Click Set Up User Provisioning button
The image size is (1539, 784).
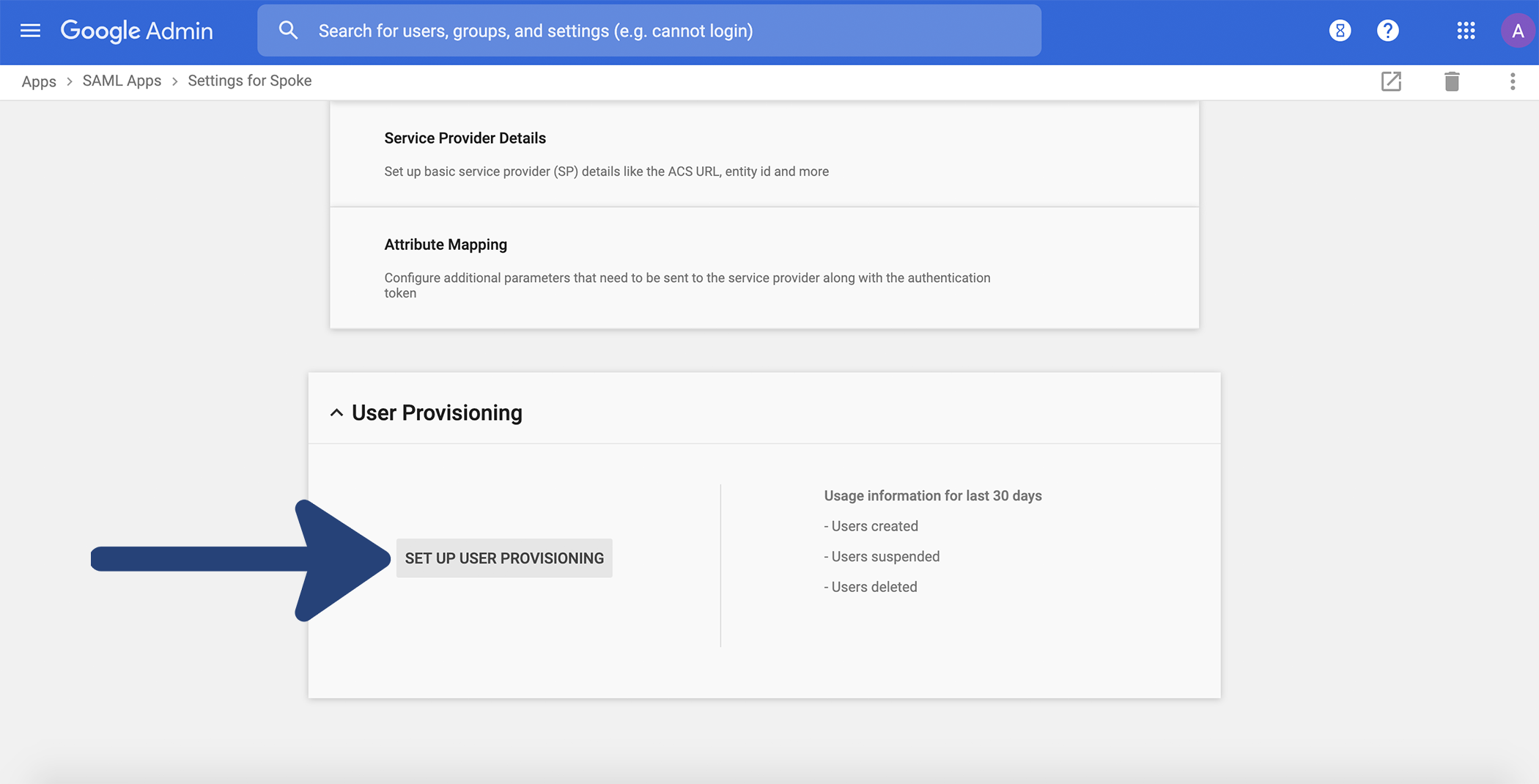pos(504,558)
